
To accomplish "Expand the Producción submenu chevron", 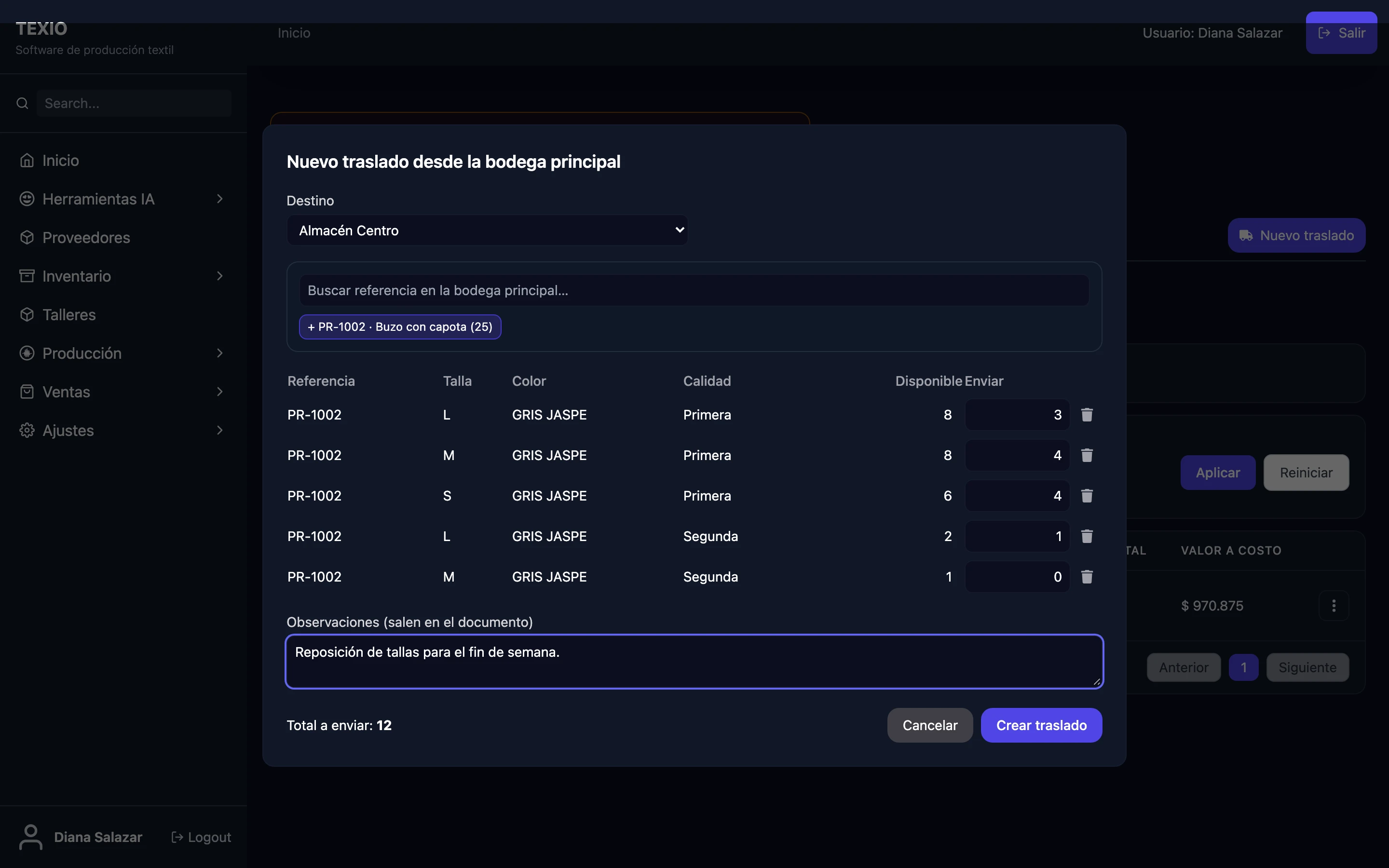I will pos(220,353).
